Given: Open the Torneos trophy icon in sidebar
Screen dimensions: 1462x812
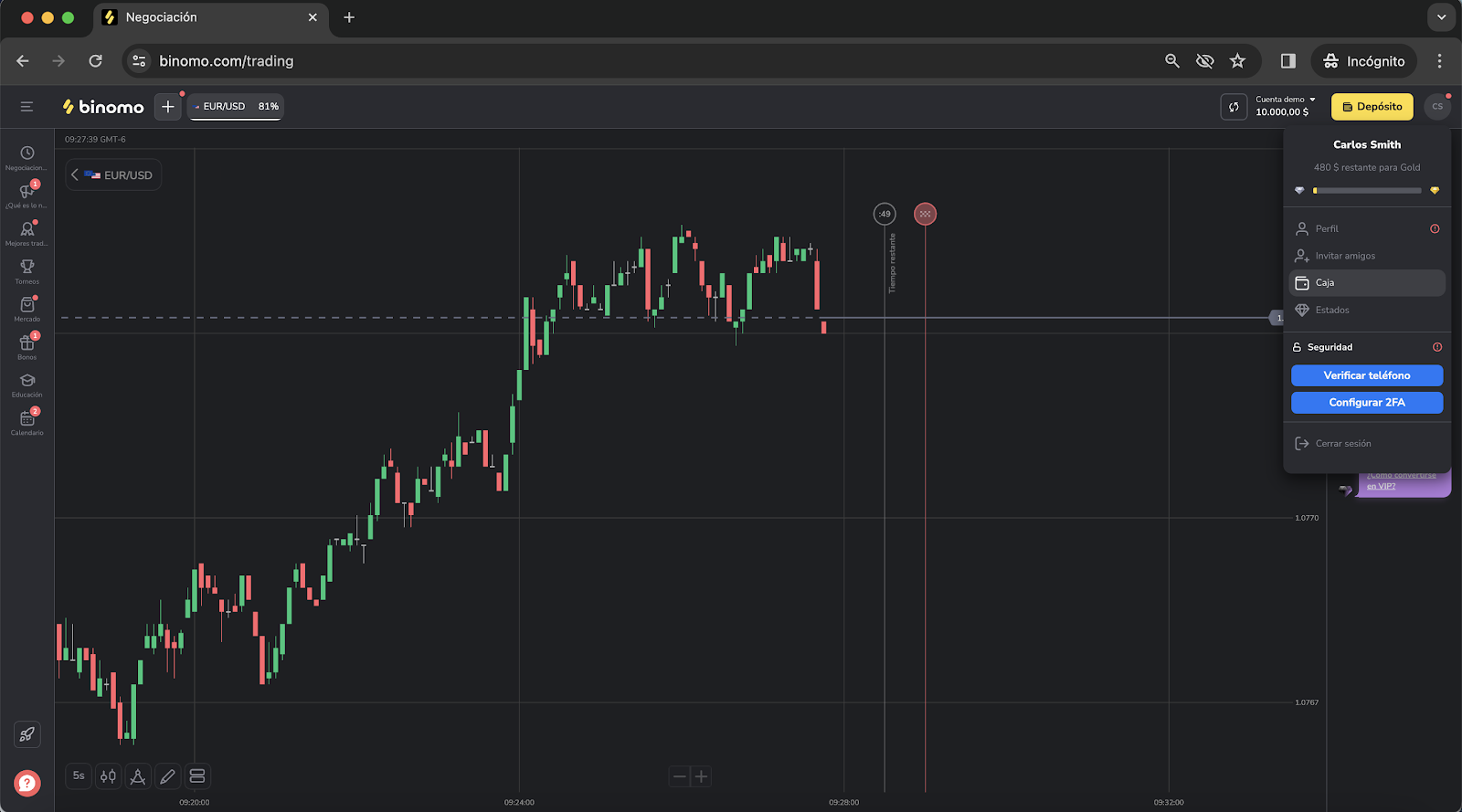Looking at the screenshot, I should click(x=27, y=268).
